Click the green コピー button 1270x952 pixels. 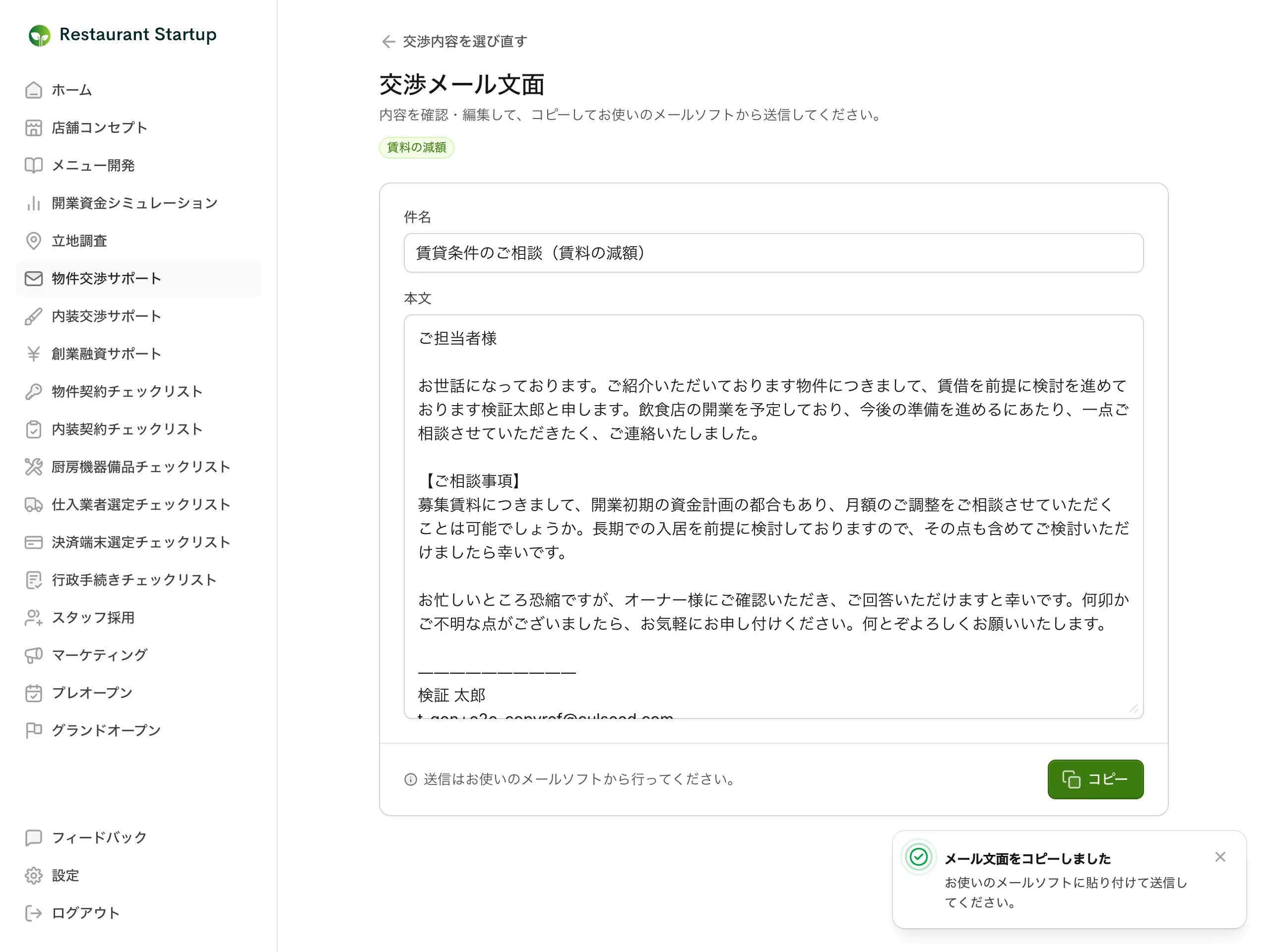1095,779
